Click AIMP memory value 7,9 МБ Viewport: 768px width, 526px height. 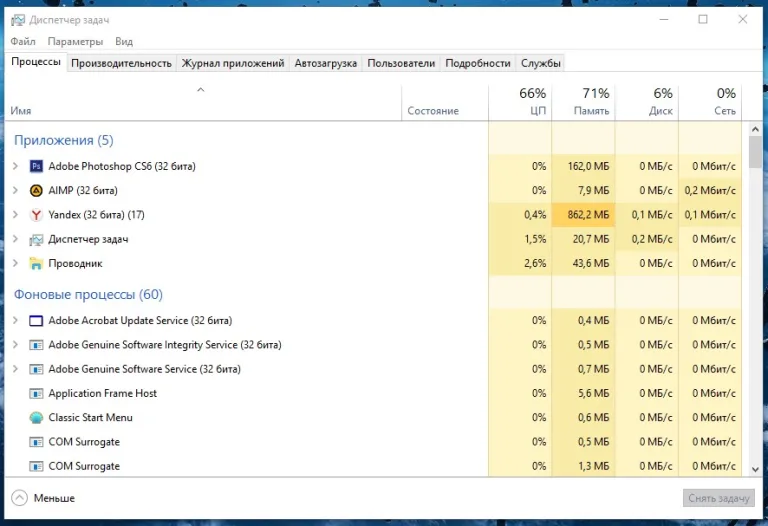pos(594,191)
